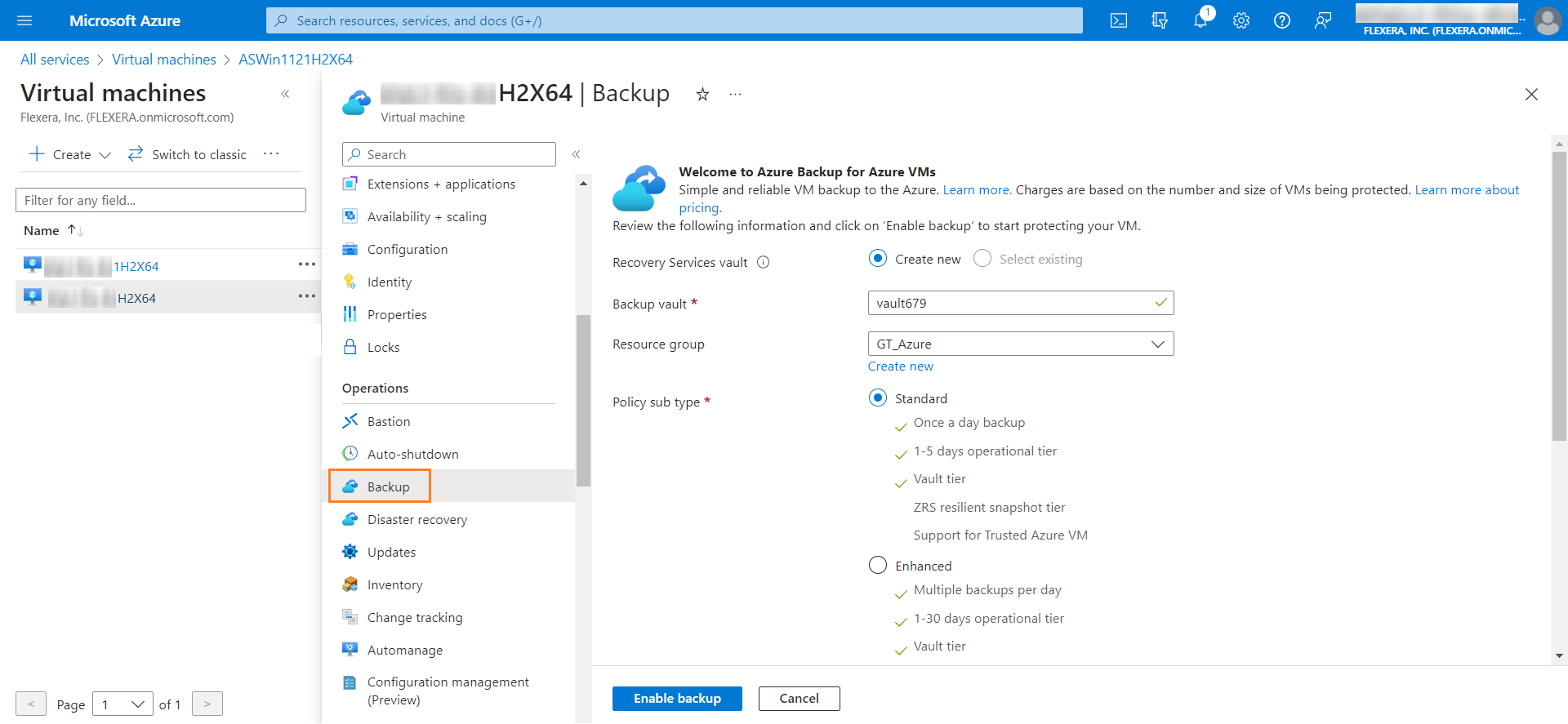The height and width of the screenshot is (724, 1568).
Task: Open Disaster recovery in the side menu
Action: pos(416,520)
